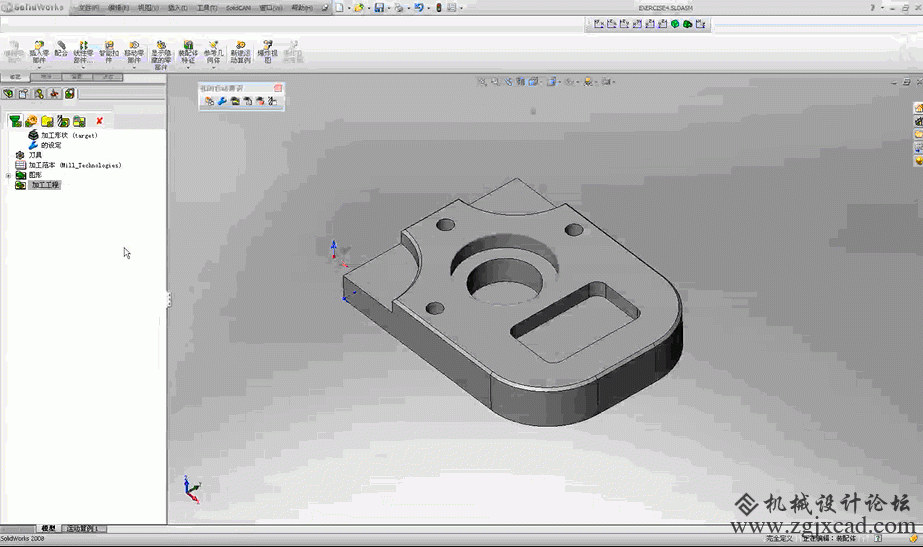Image resolution: width=923 pixels, height=547 pixels.
Task: Open dropdown arrow next to New document icon
Action: click(349, 8)
